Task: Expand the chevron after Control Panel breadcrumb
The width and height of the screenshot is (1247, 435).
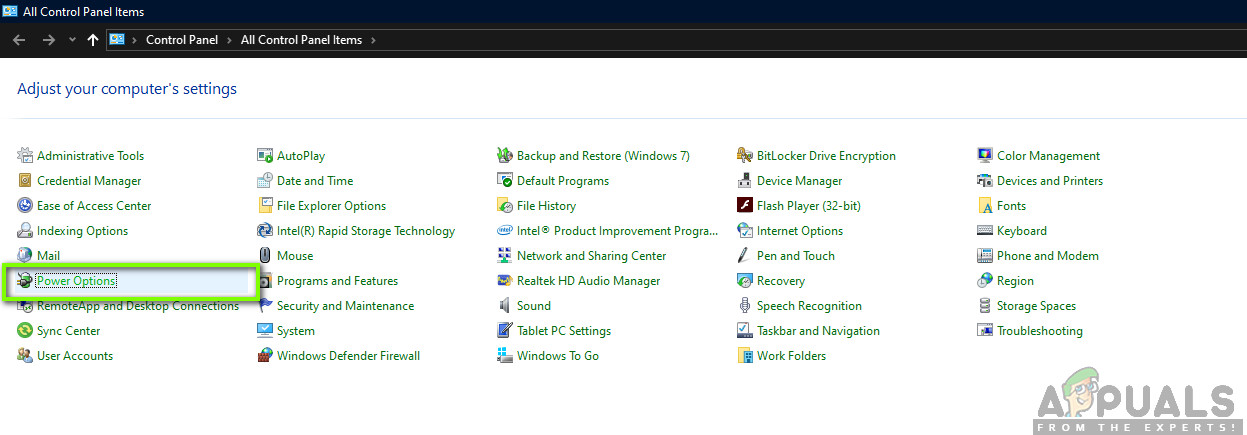Action: [x=231, y=40]
